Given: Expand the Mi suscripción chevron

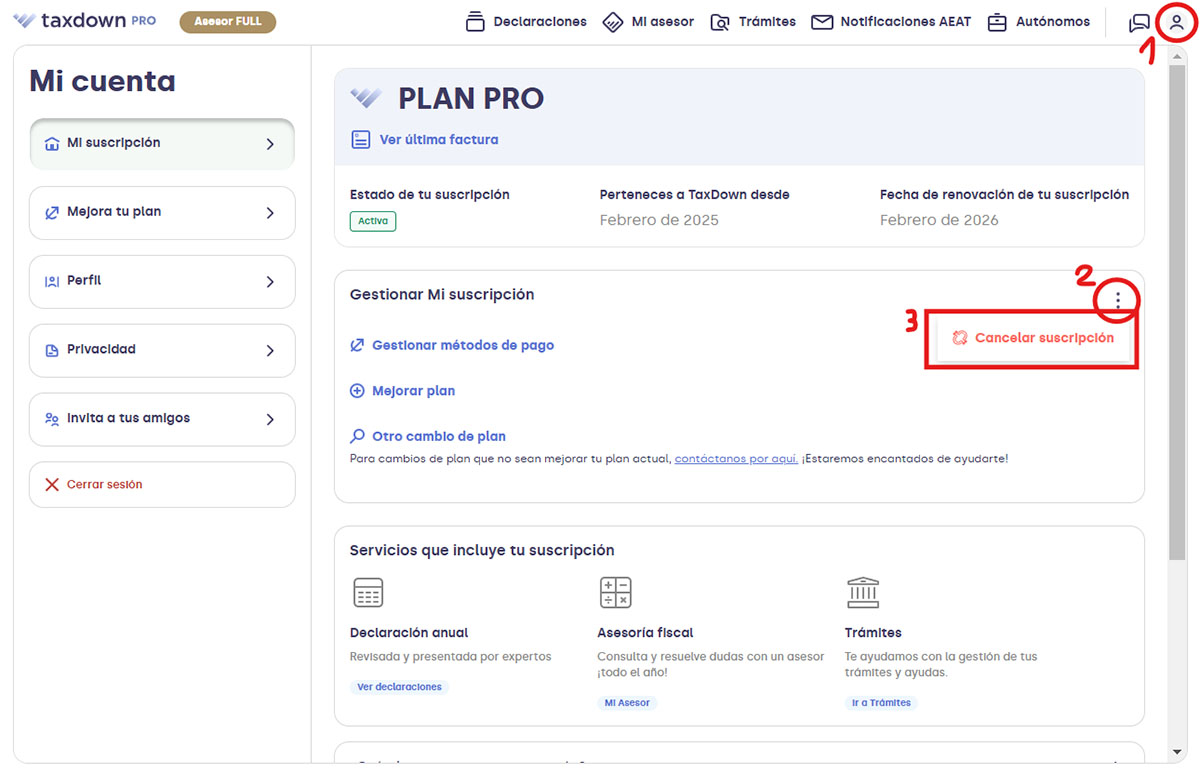Looking at the screenshot, I should 270,144.
